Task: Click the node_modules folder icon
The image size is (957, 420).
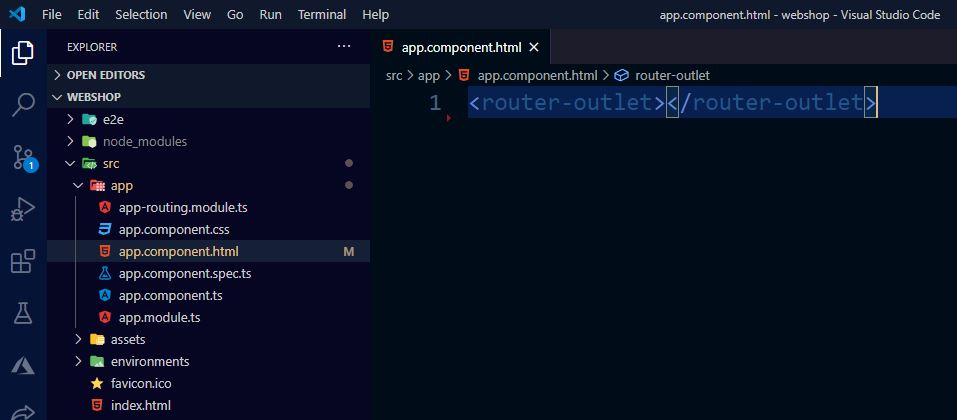Action: pyautogui.click(x=89, y=142)
